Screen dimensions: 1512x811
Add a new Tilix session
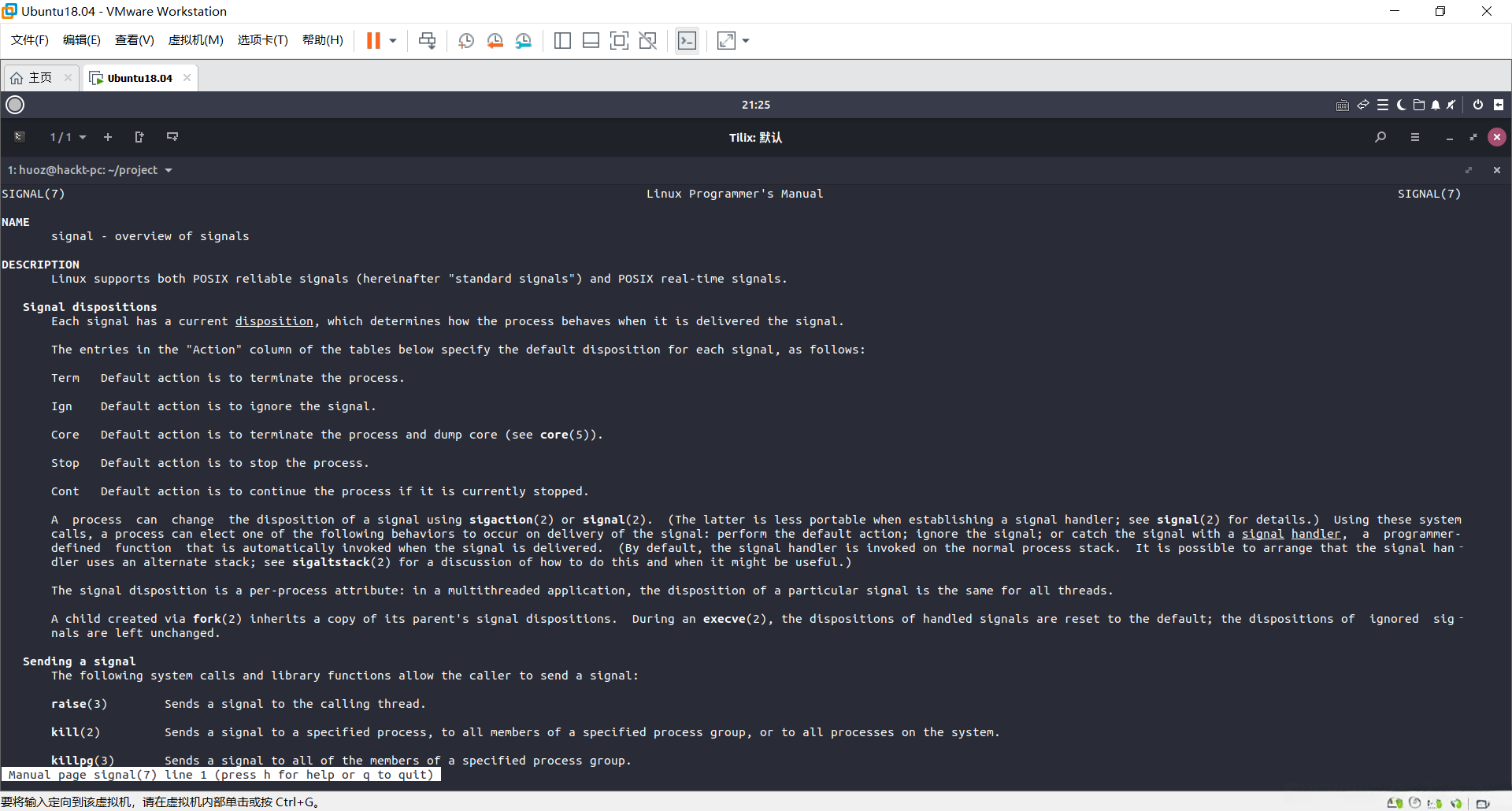(108, 137)
